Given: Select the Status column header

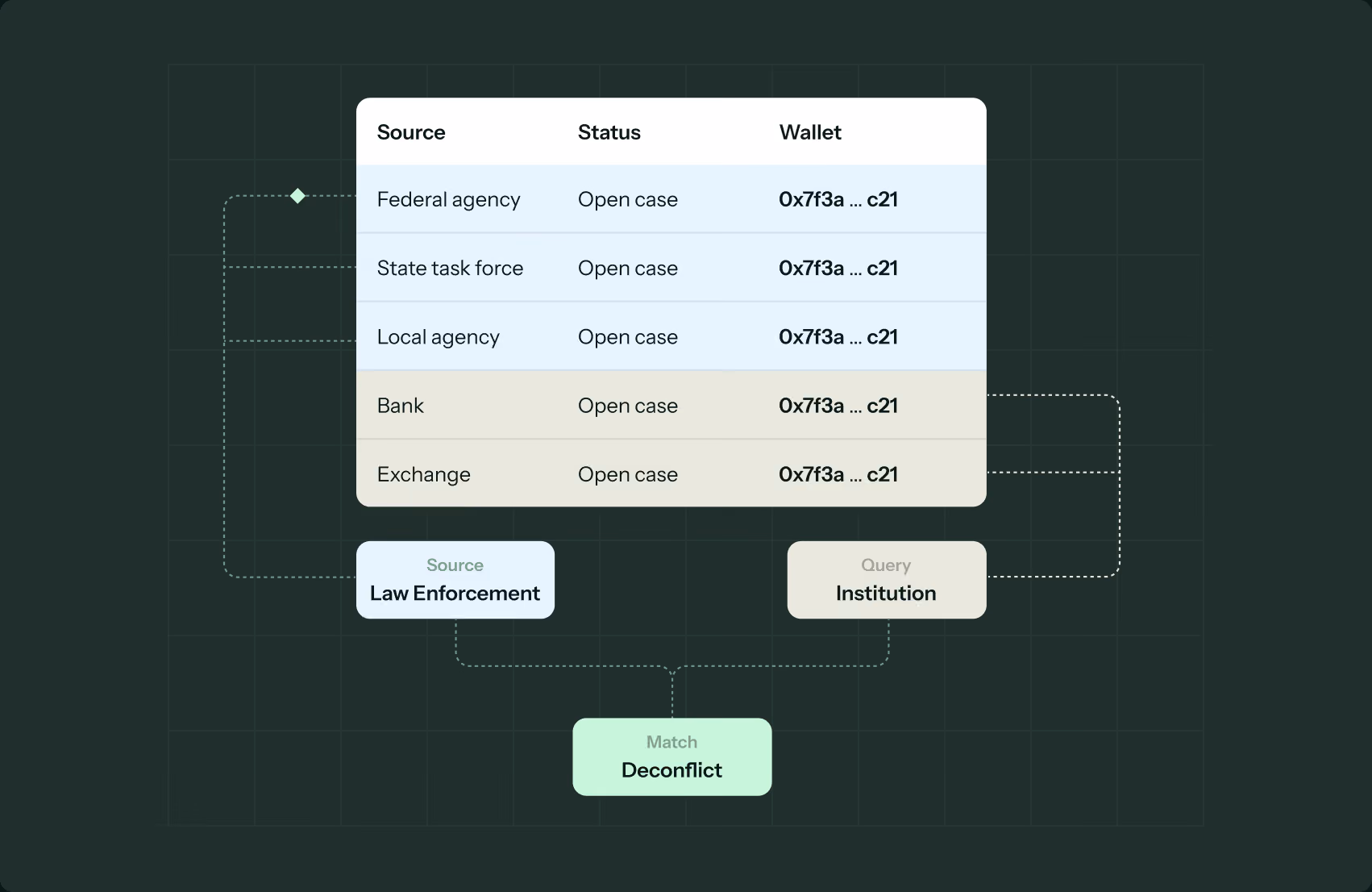Looking at the screenshot, I should pos(609,132).
